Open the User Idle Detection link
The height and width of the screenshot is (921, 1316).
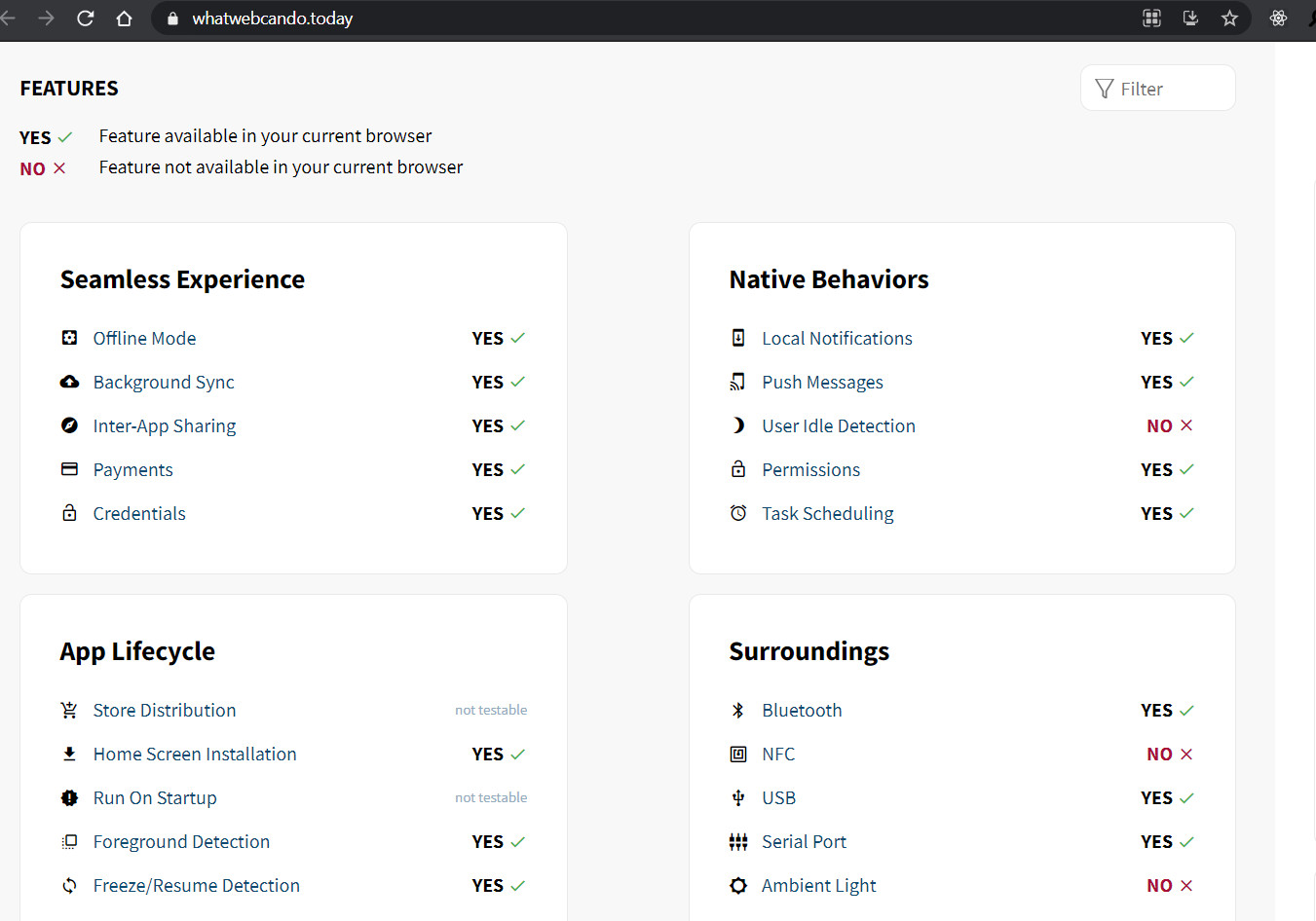(838, 426)
